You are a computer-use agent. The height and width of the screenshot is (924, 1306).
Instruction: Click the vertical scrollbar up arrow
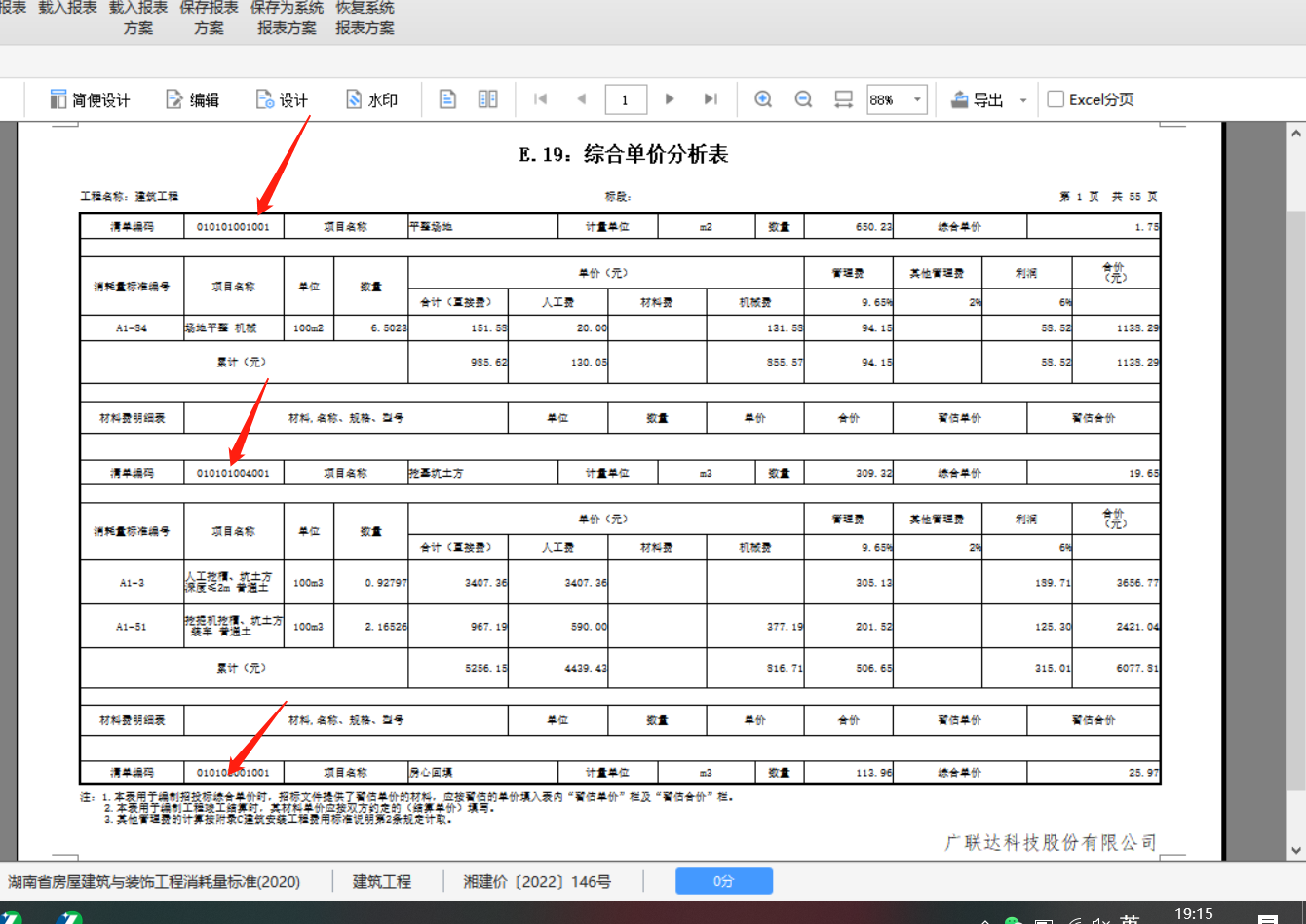click(1295, 133)
